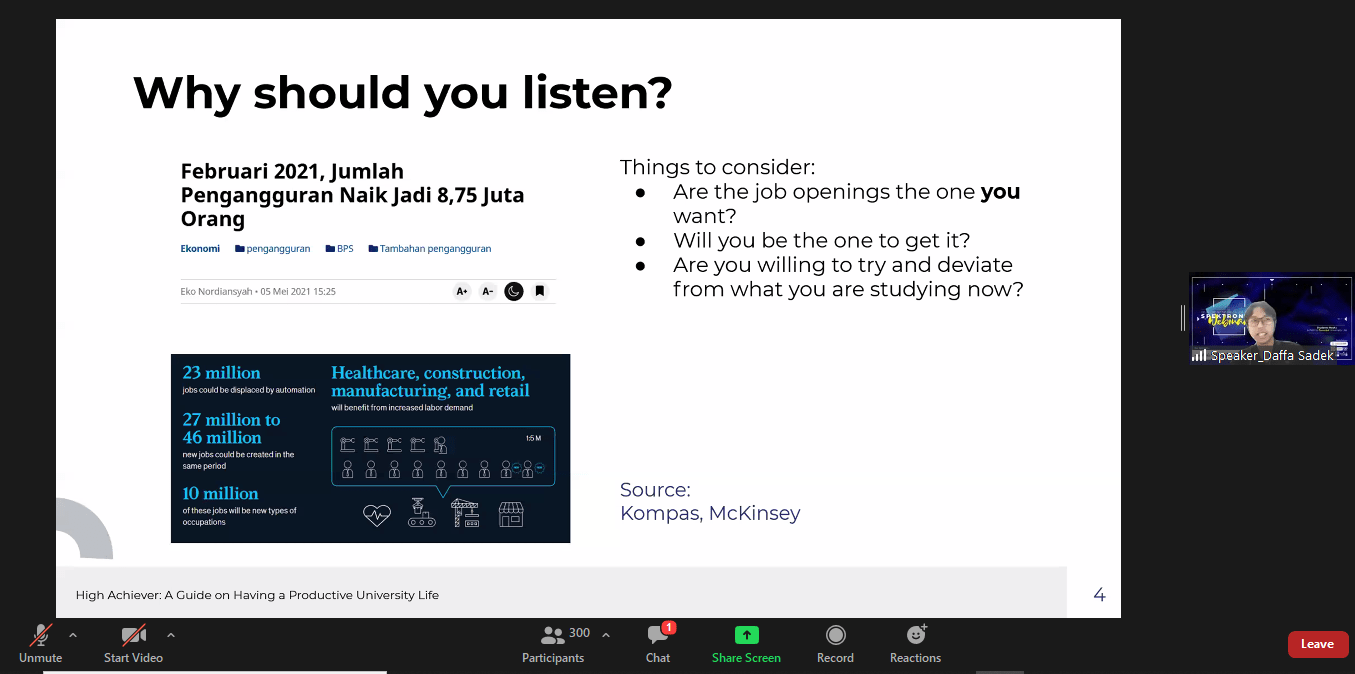Click the A+ font increase icon

click(462, 291)
